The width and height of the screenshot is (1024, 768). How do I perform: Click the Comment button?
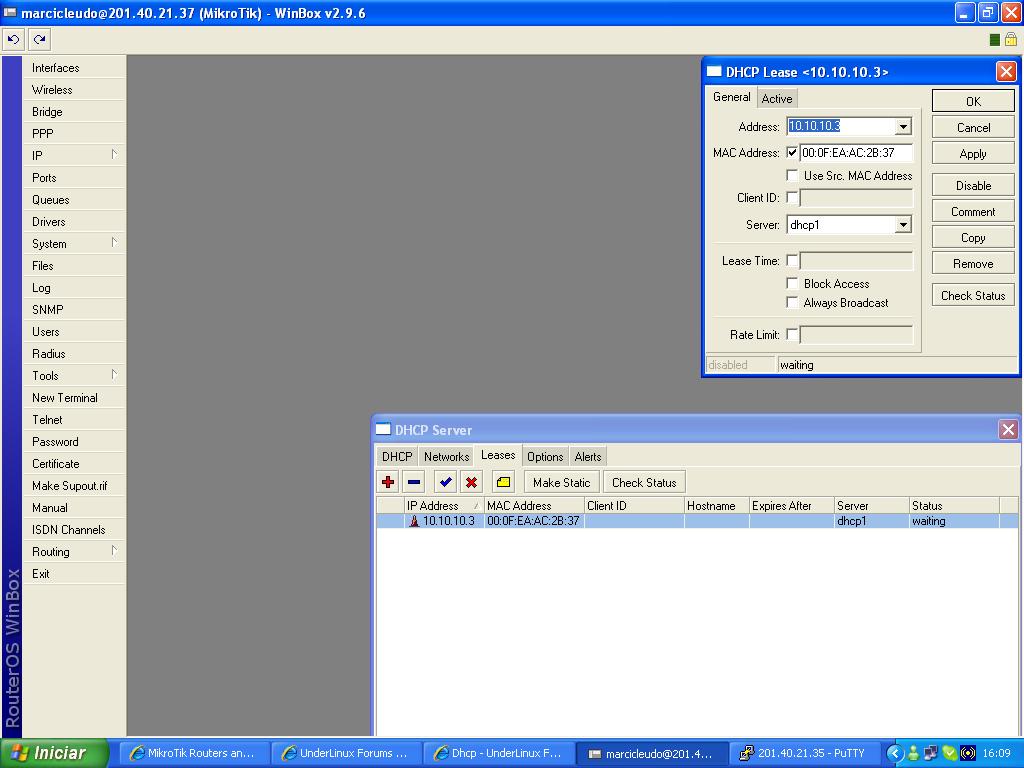(x=973, y=212)
